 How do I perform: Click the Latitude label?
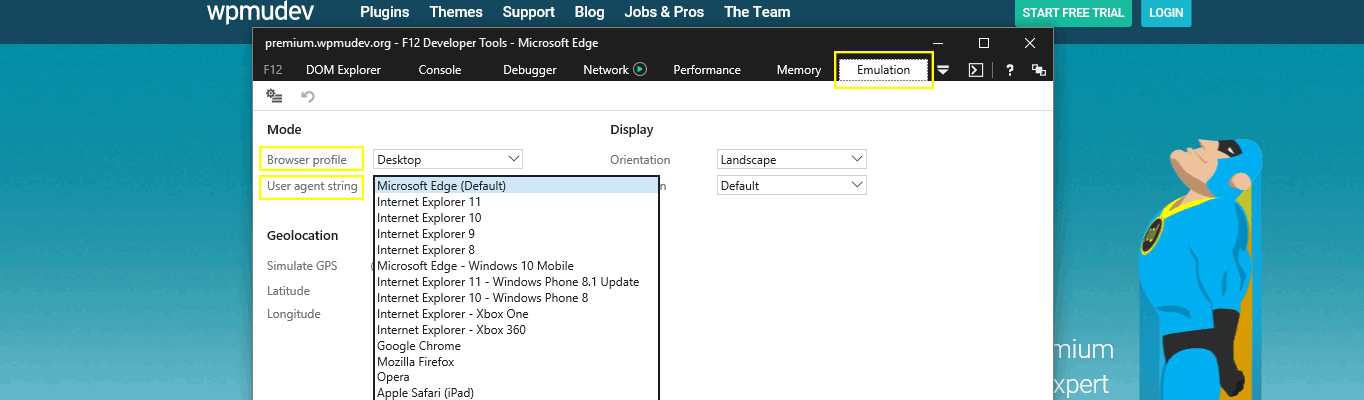288,291
